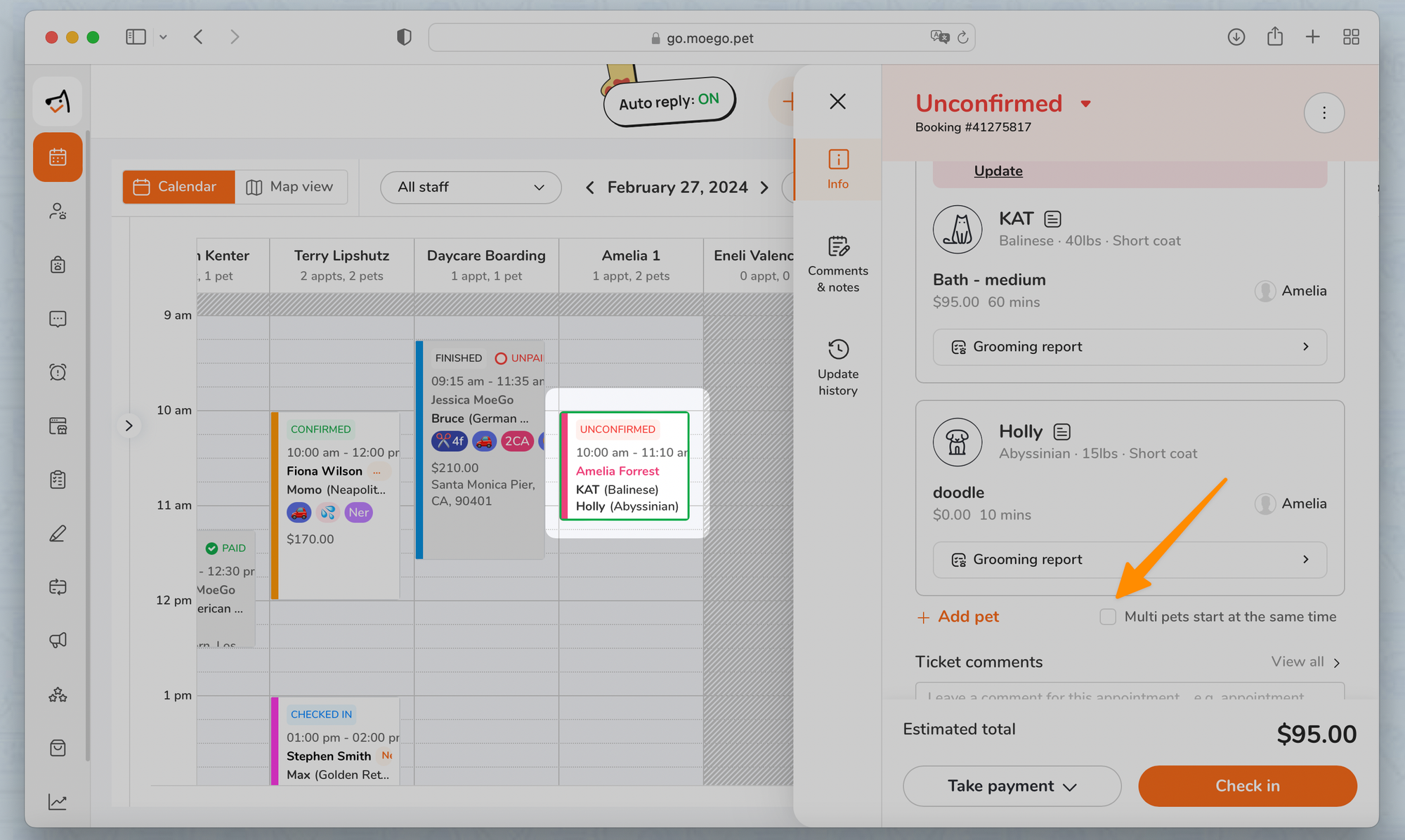
Task: Click the ticket comment input field
Action: pyautogui.click(x=1129, y=693)
